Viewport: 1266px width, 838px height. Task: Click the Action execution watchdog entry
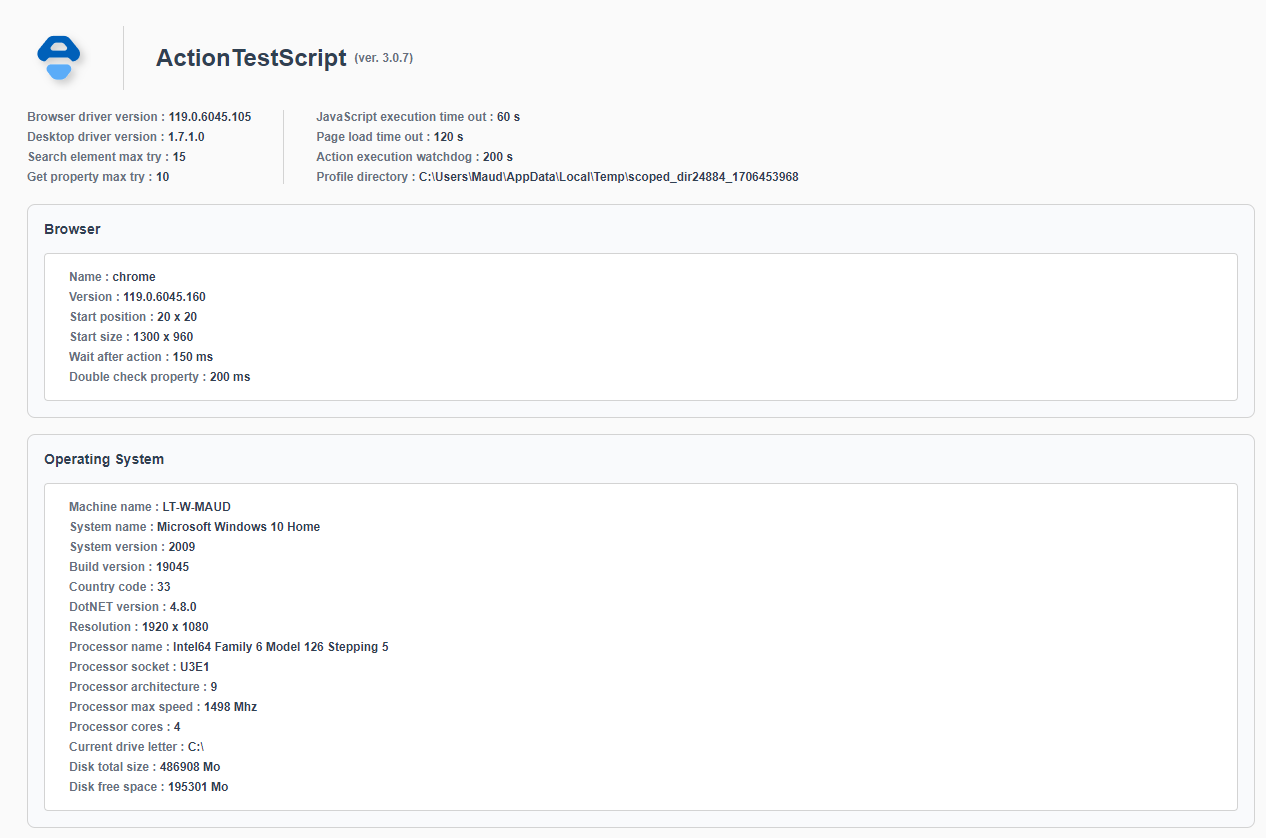pyautogui.click(x=415, y=157)
